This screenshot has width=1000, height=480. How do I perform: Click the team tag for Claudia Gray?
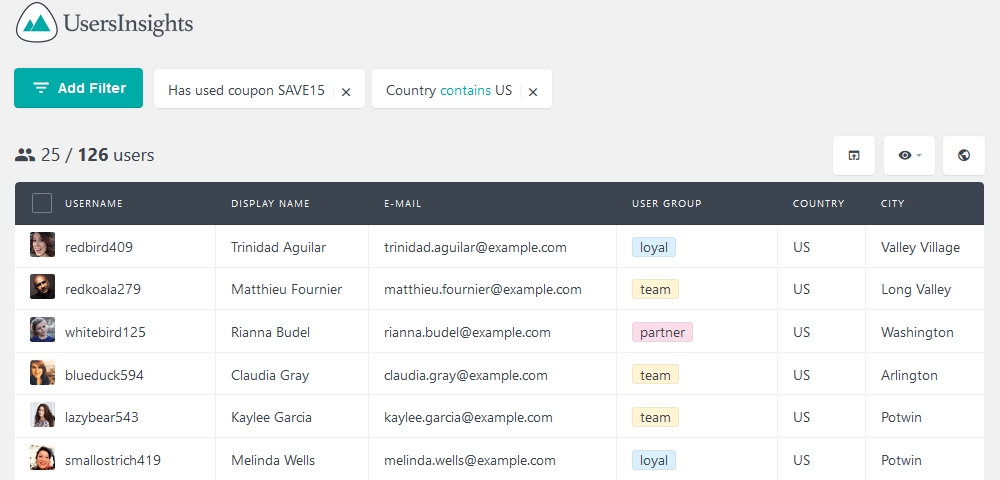[x=655, y=375]
